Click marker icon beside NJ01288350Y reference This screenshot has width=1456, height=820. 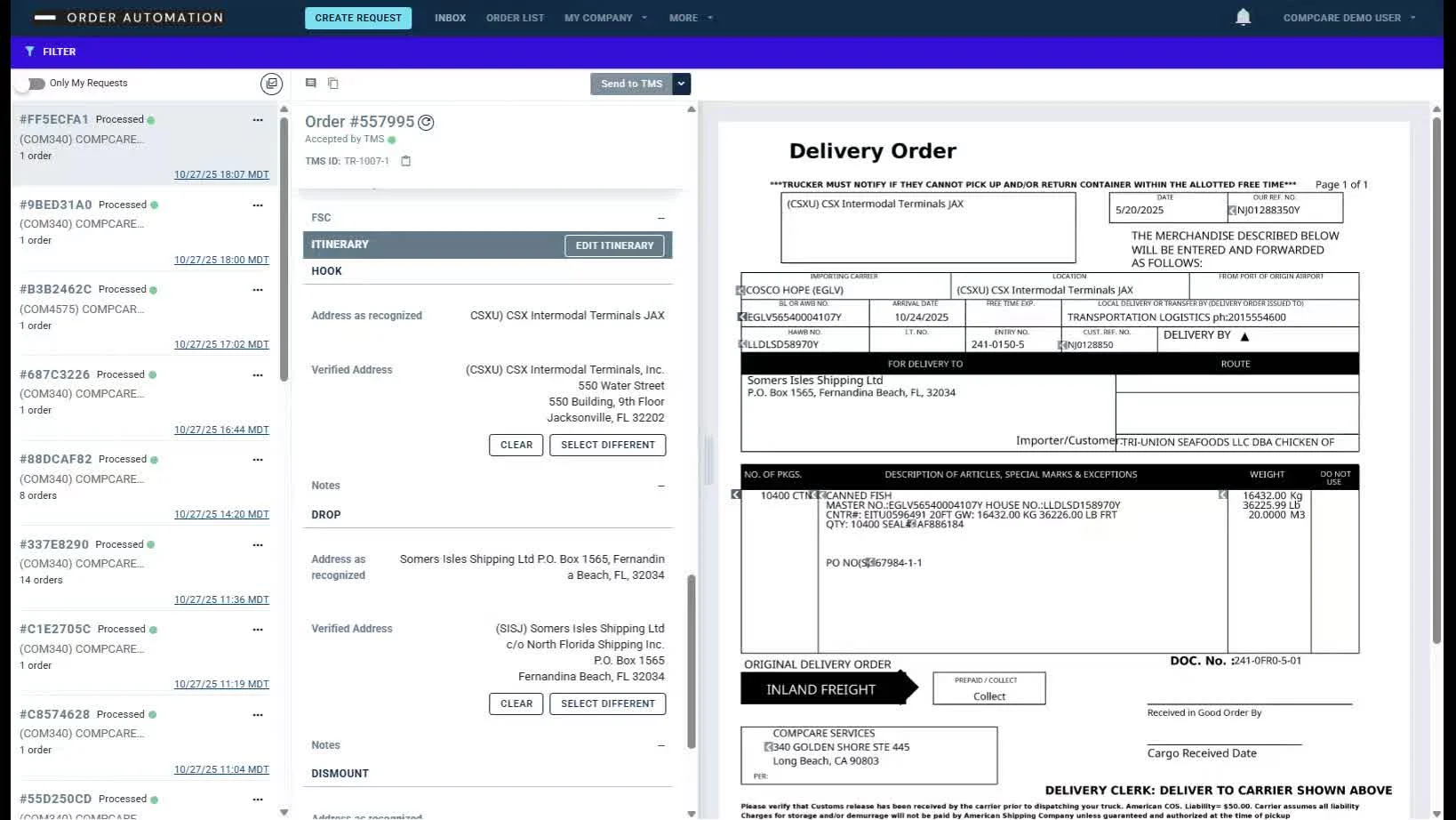tap(1232, 211)
